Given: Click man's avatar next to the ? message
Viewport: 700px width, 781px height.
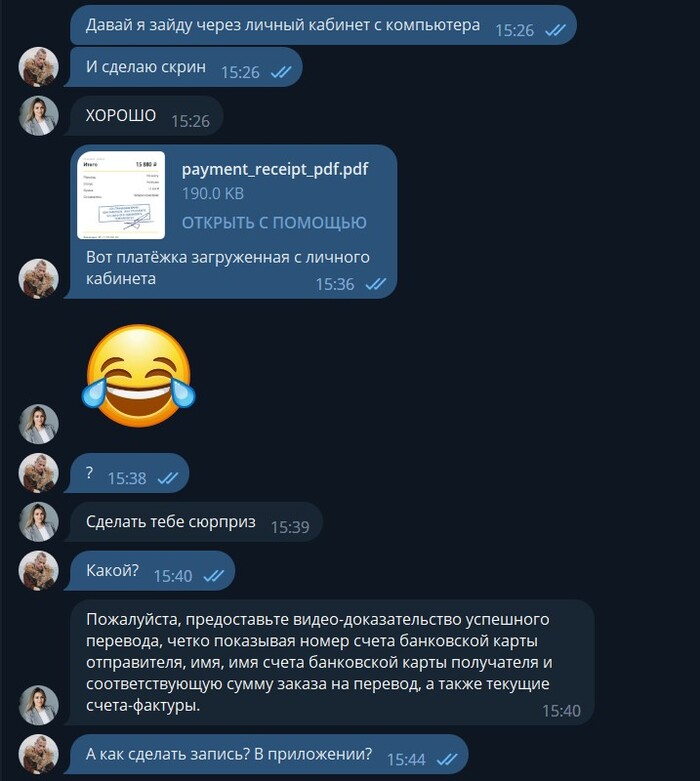Looking at the screenshot, I should 38,473.
